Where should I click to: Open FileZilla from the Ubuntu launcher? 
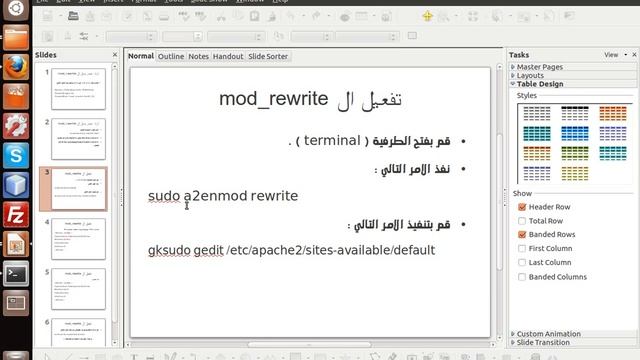pyautogui.click(x=16, y=215)
